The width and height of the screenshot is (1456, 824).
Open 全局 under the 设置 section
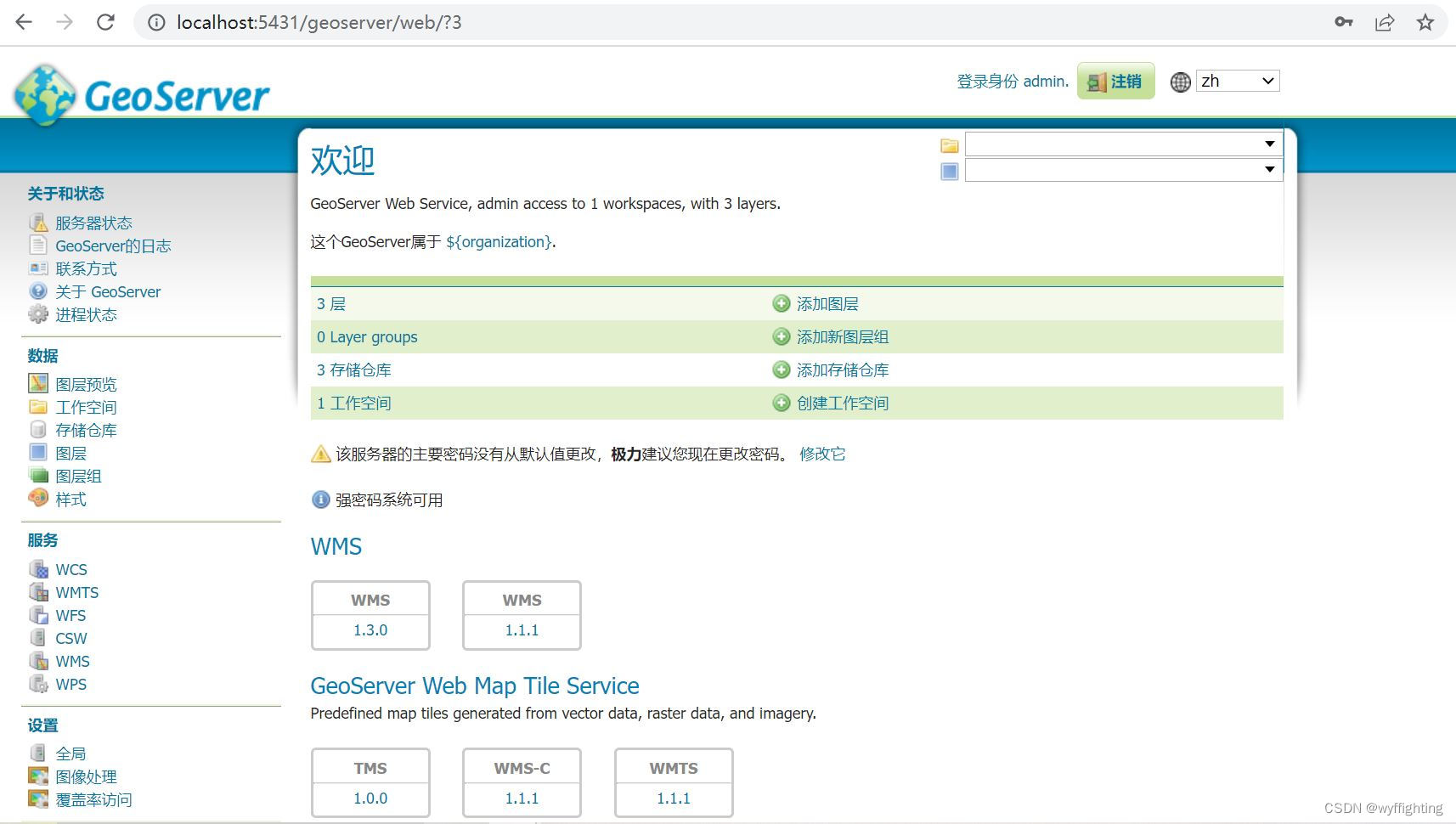[71, 753]
